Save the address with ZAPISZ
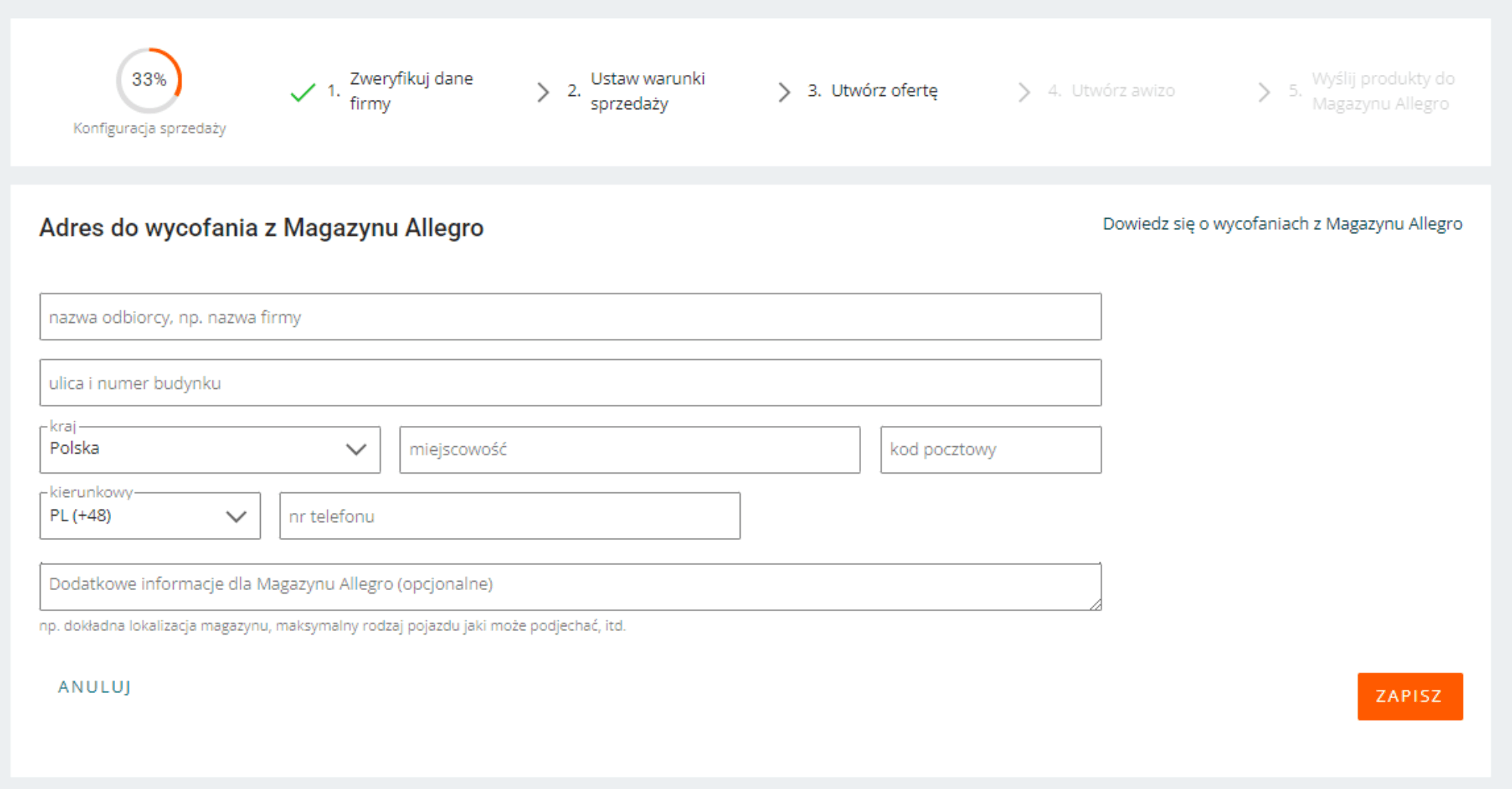The image size is (1512, 789). (1410, 696)
